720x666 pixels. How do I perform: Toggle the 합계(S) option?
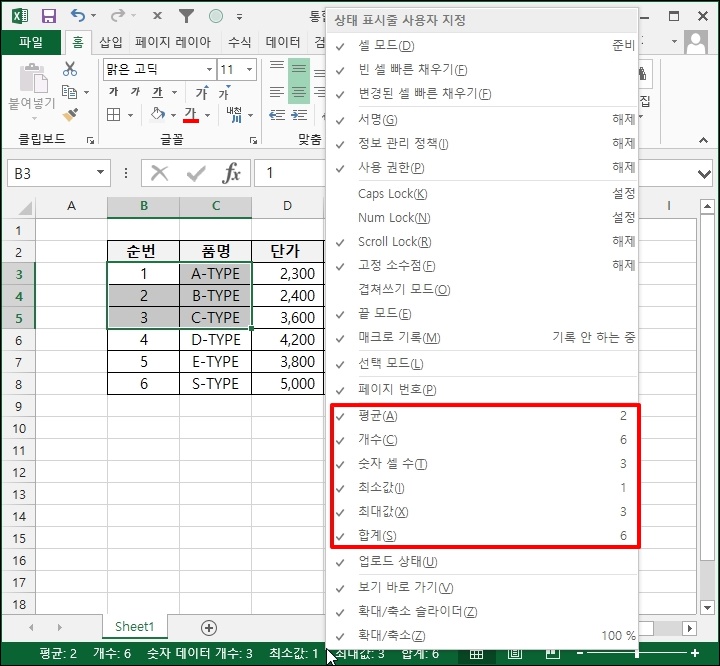click(x=484, y=536)
